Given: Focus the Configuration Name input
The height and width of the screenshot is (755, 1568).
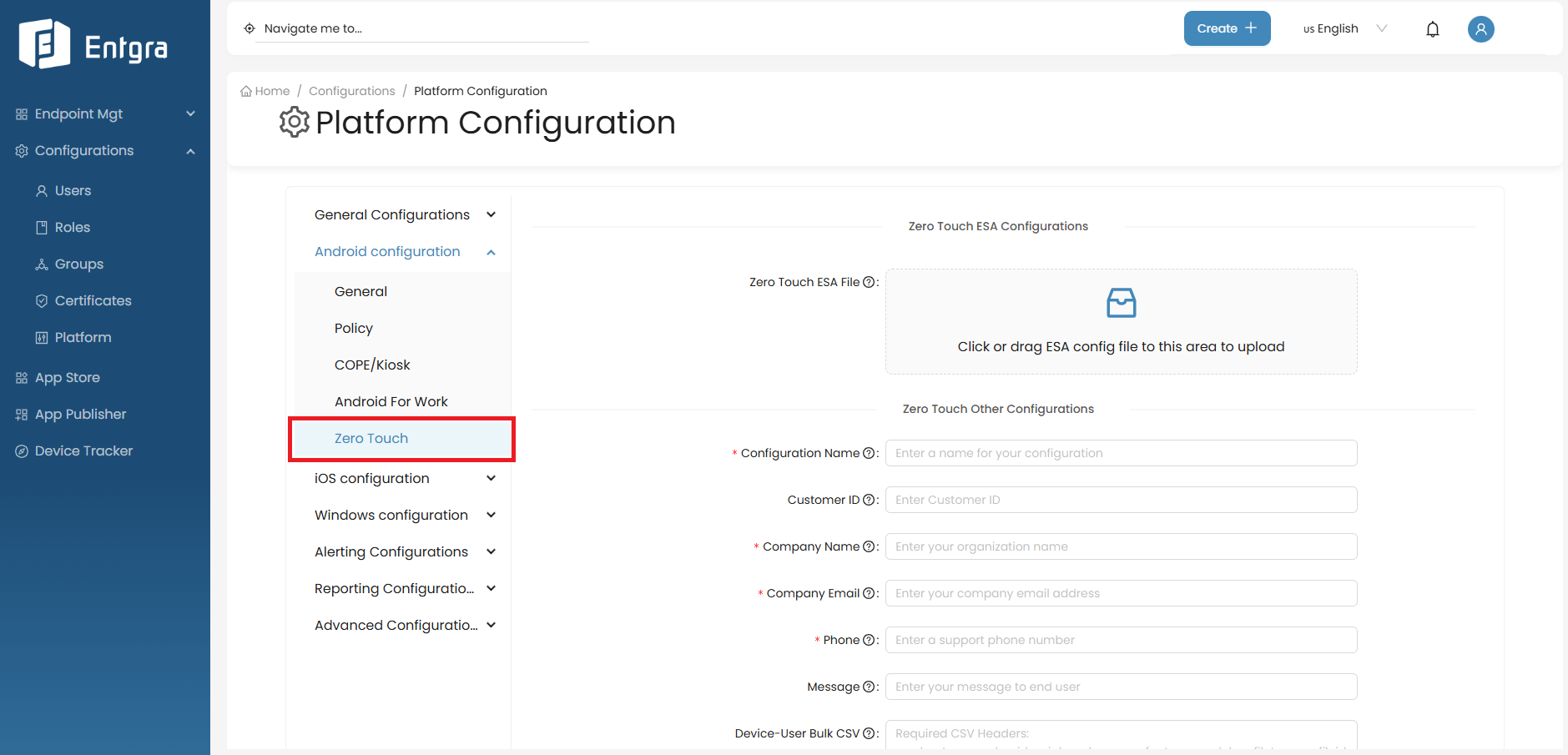Looking at the screenshot, I should [x=1121, y=453].
